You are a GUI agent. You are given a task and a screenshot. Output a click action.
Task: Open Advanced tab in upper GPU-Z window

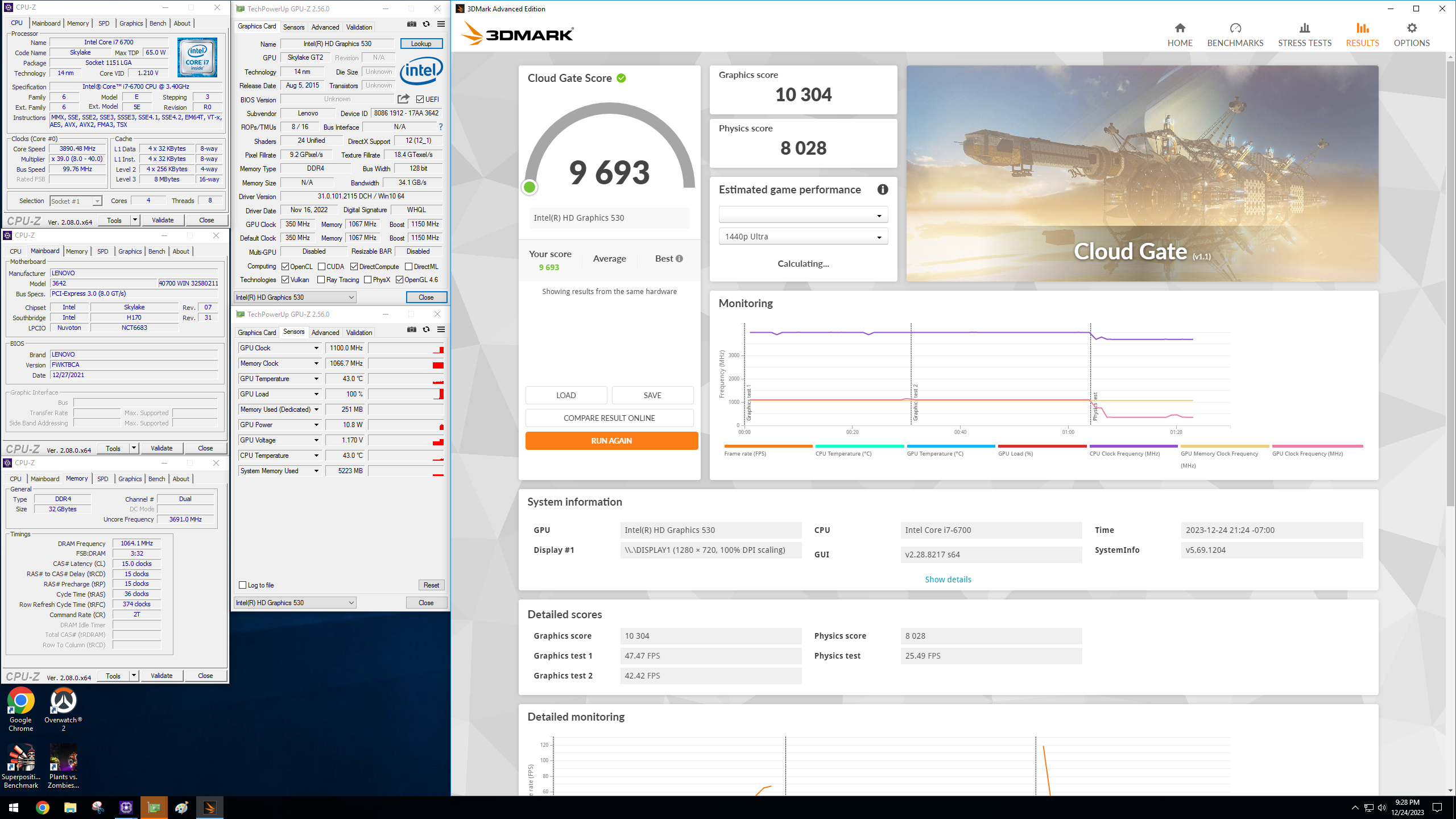325,27
